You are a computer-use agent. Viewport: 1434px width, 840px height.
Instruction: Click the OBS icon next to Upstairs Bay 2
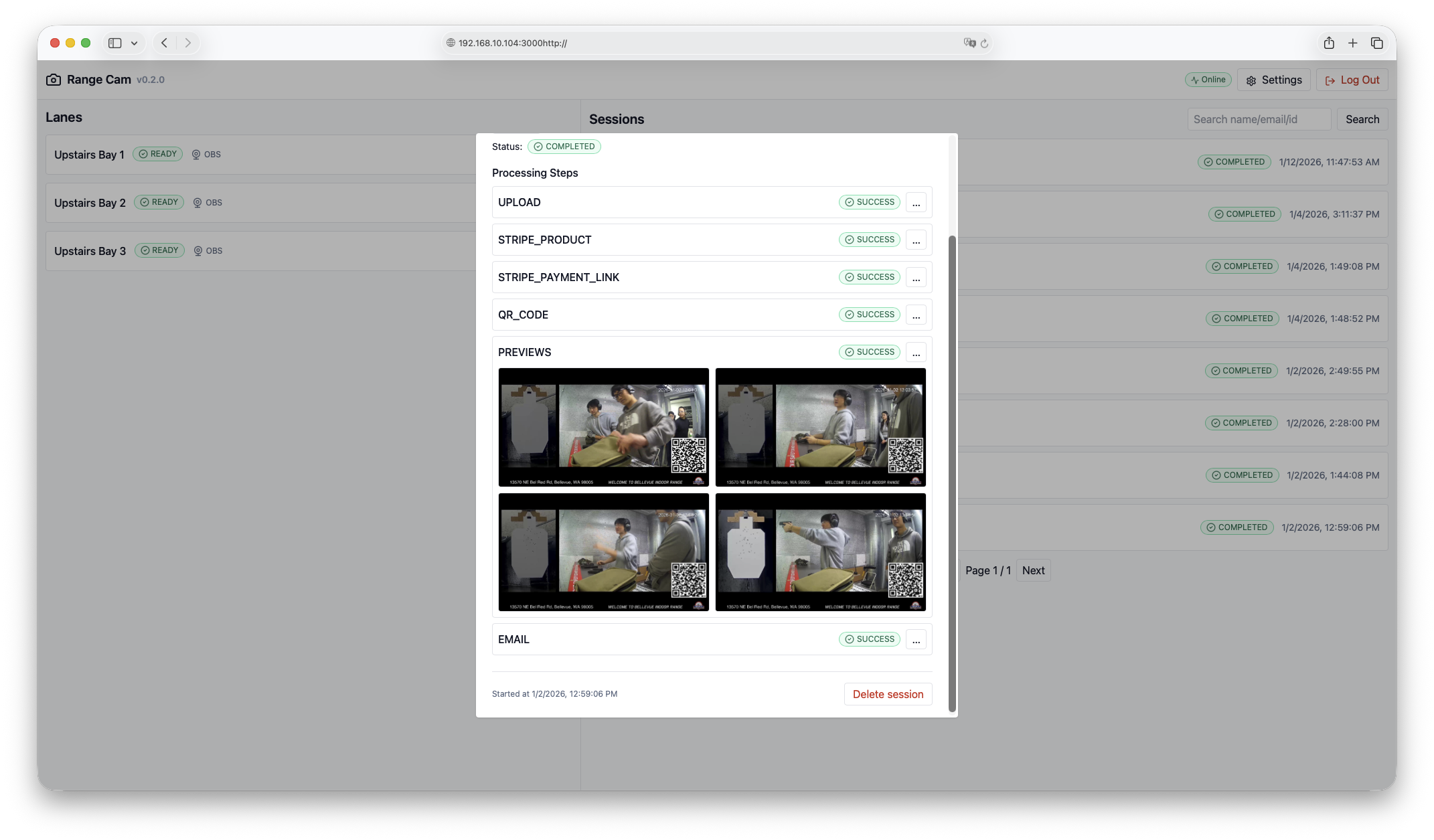(x=197, y=202)
